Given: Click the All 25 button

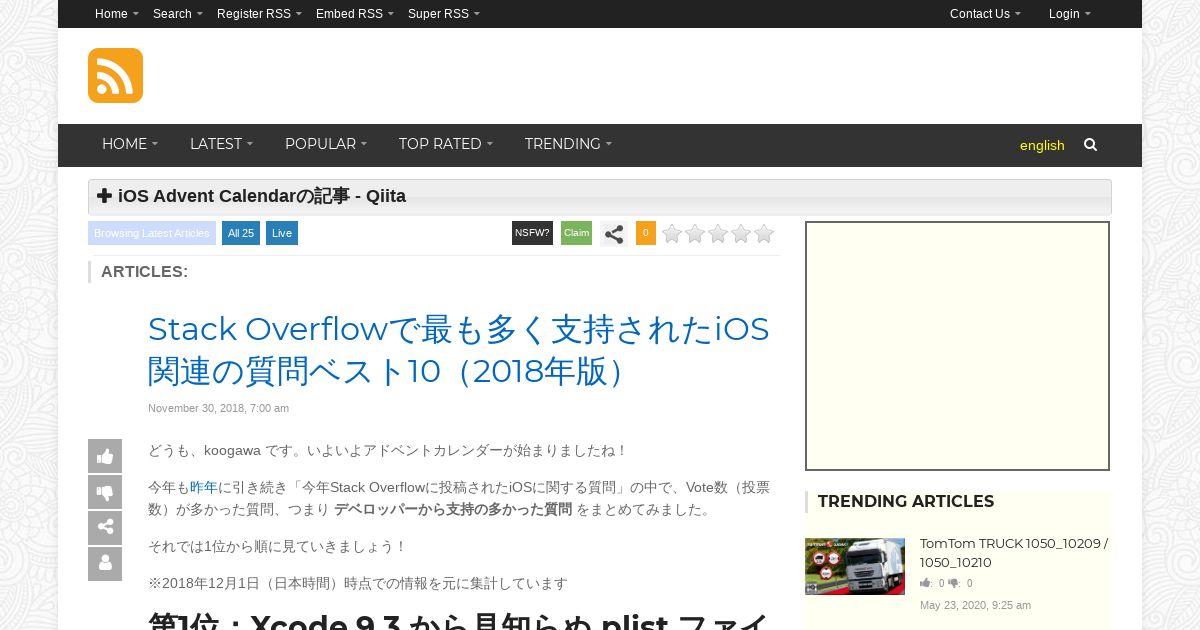Looking at the screenshot, I should (241, 233).
